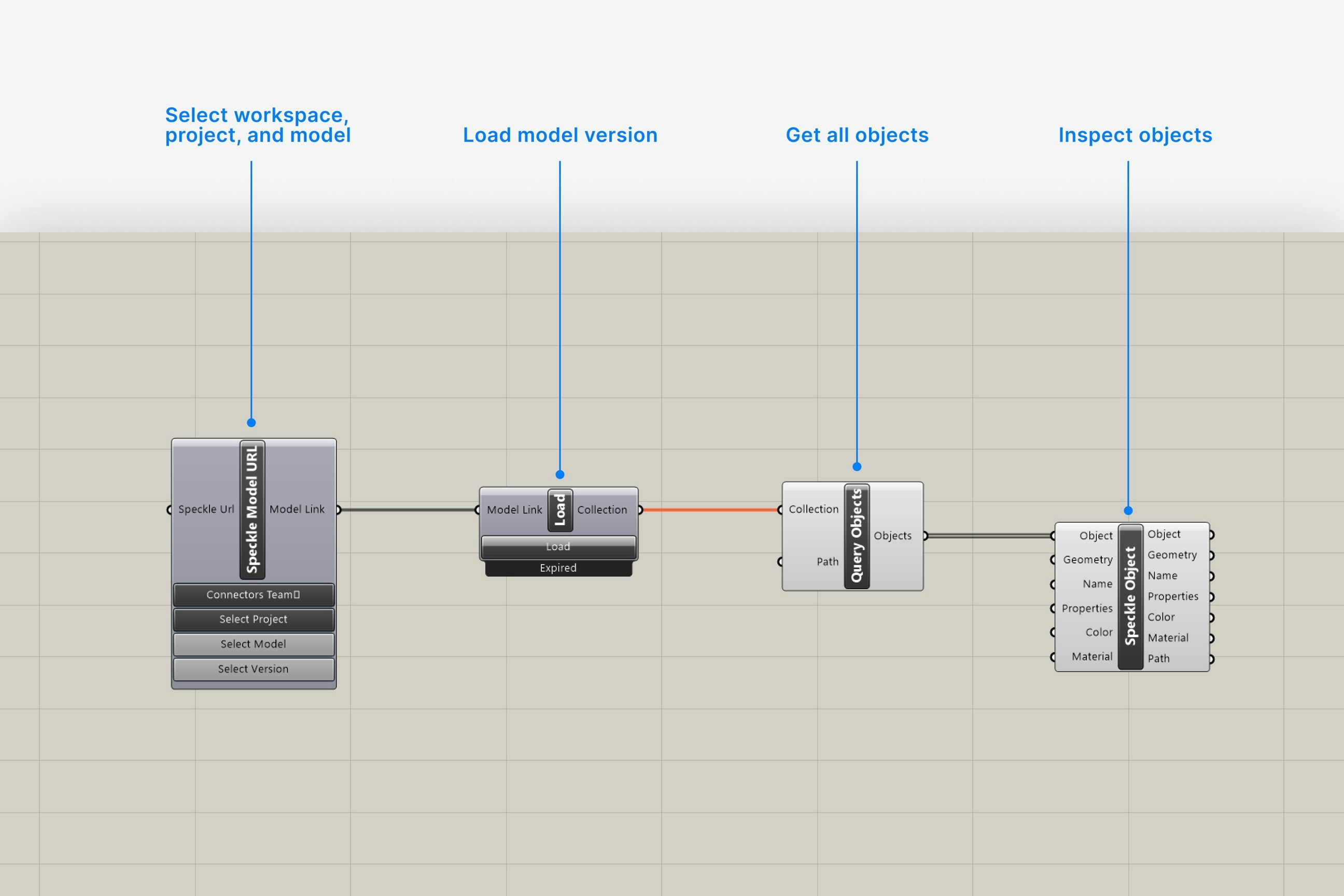This screenshot has width=1344, height=896.
Task: Open the Select Version dropdown
Action: tap(254, 668)
